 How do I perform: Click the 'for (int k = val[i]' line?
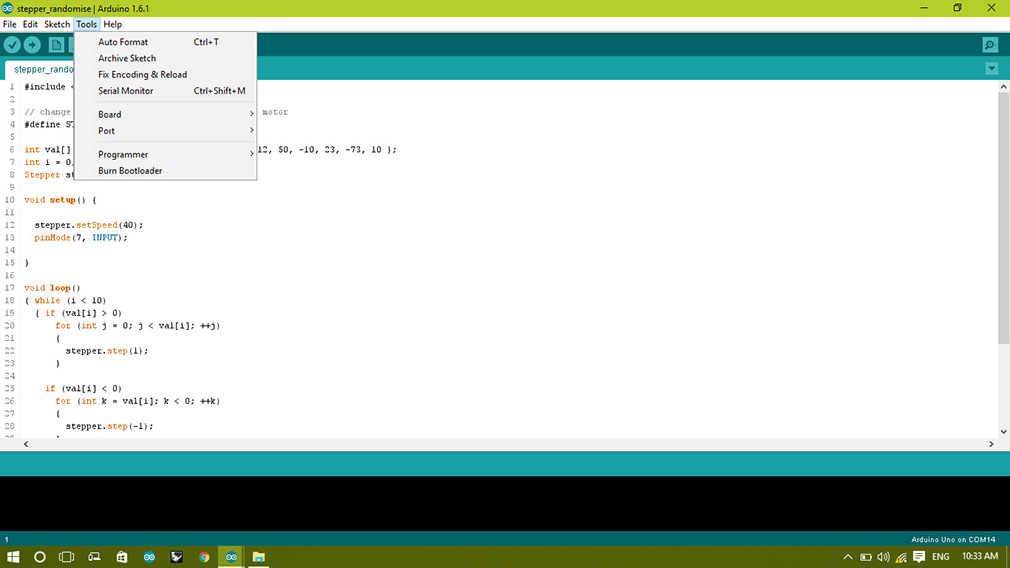[138, 401]
